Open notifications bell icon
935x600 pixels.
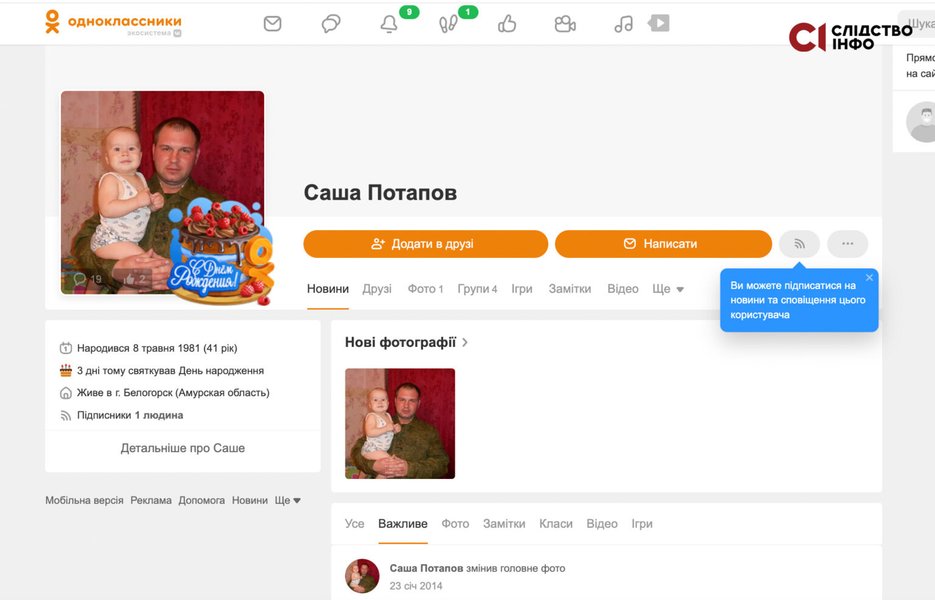[x=389, y=25]
